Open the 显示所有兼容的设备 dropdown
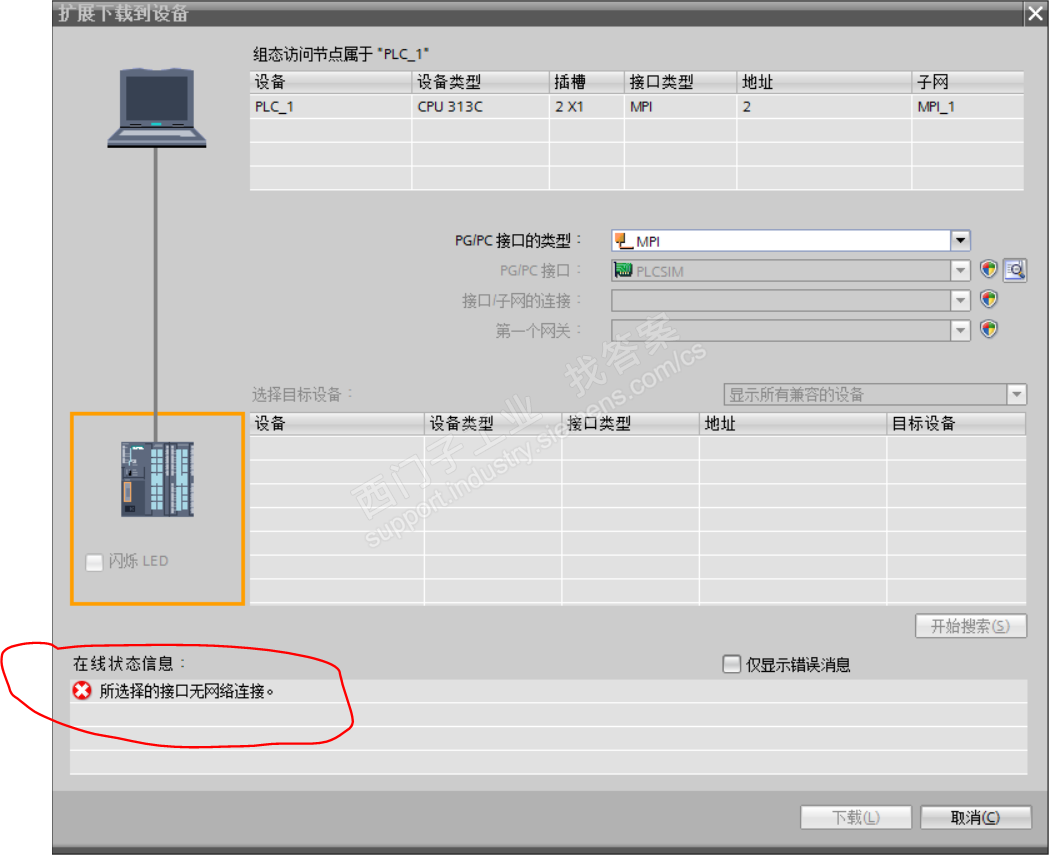The image size is (1050, 857). [x=1017, y=394]
